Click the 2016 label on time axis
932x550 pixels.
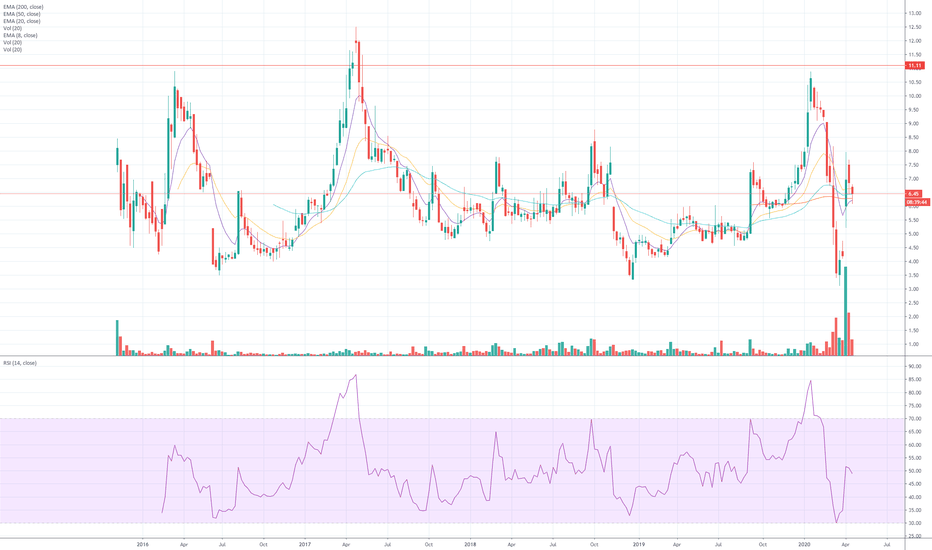142,544
